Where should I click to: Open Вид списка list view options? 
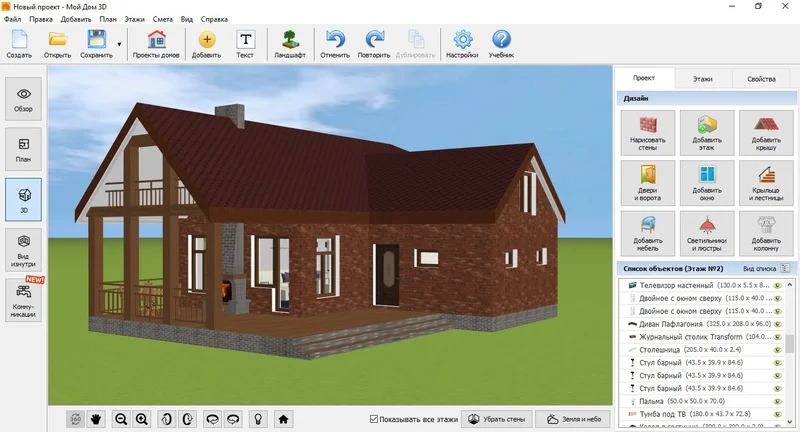(x=785, y=268)
